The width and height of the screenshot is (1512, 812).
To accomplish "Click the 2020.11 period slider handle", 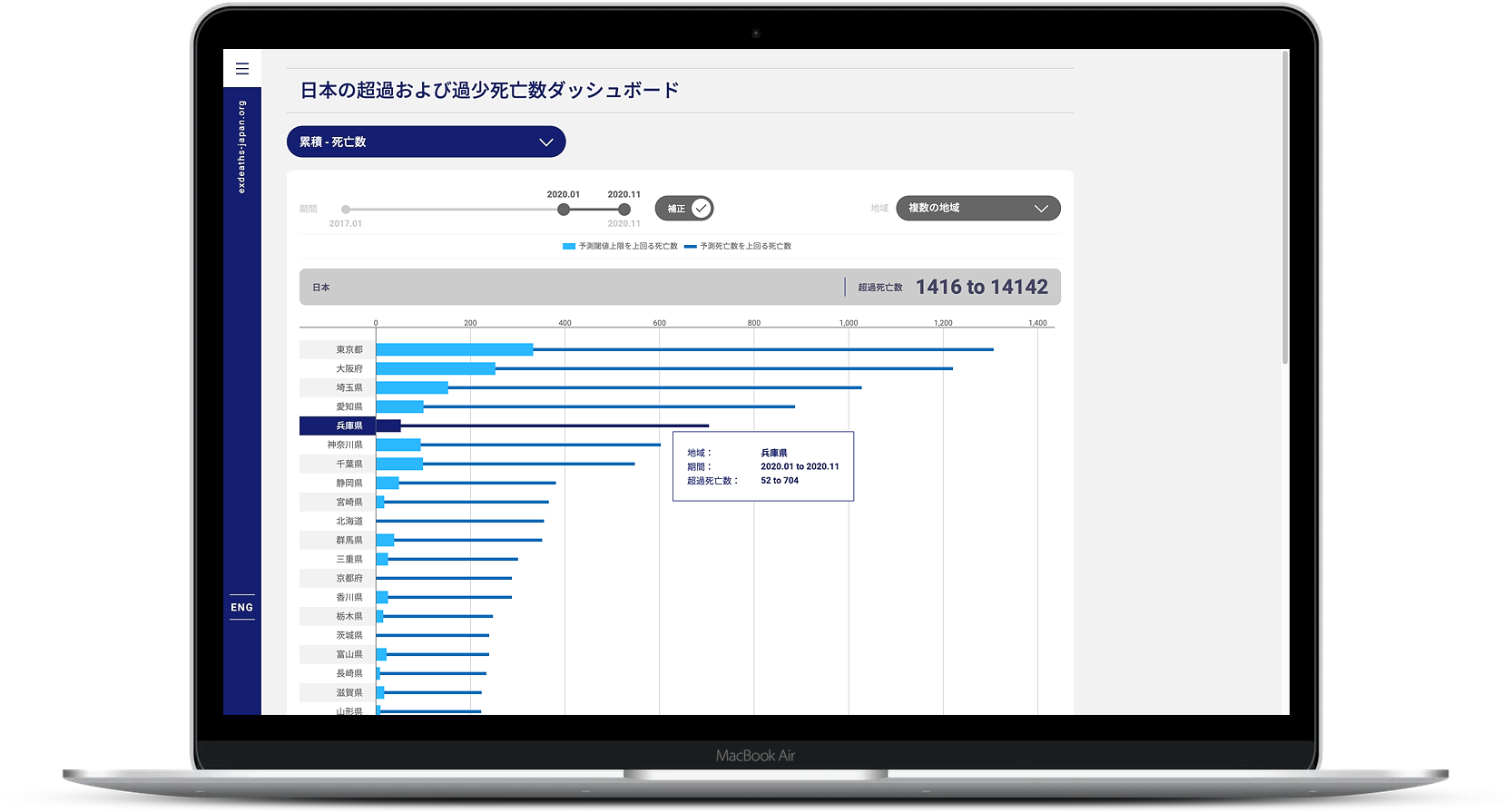I will coord(624,210).
